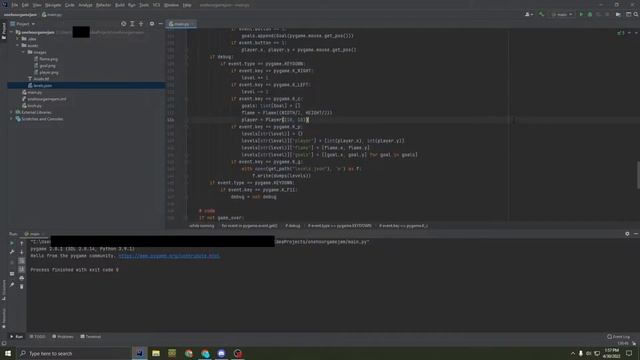This screenshot has height=360, width=640.
Task: Expand the .idea folder
Action: pos(18,39)
